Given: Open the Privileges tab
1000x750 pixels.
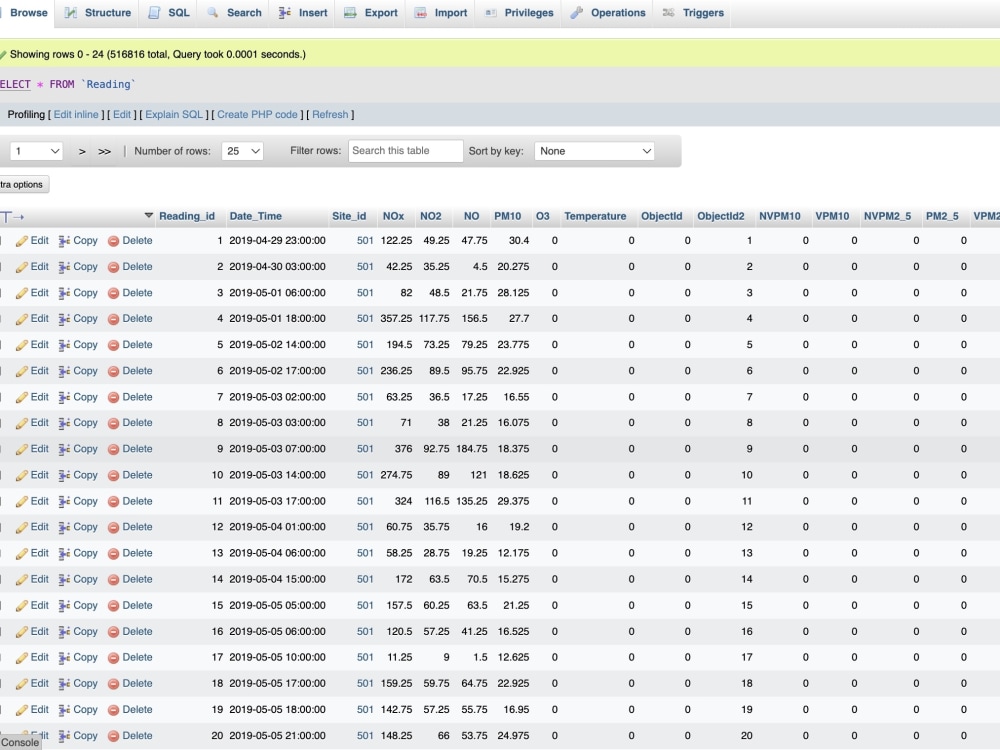Looking at the screenshot, I should [x=519, y=13].
